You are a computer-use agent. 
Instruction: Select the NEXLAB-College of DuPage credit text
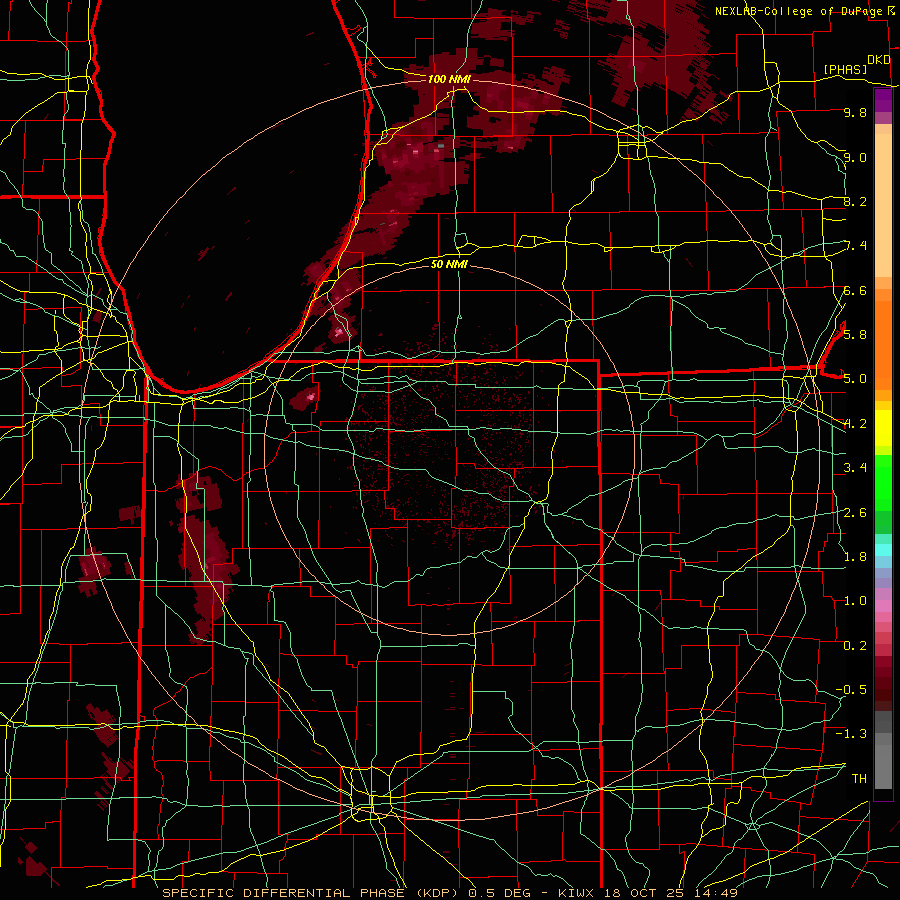tap(800, 11)
